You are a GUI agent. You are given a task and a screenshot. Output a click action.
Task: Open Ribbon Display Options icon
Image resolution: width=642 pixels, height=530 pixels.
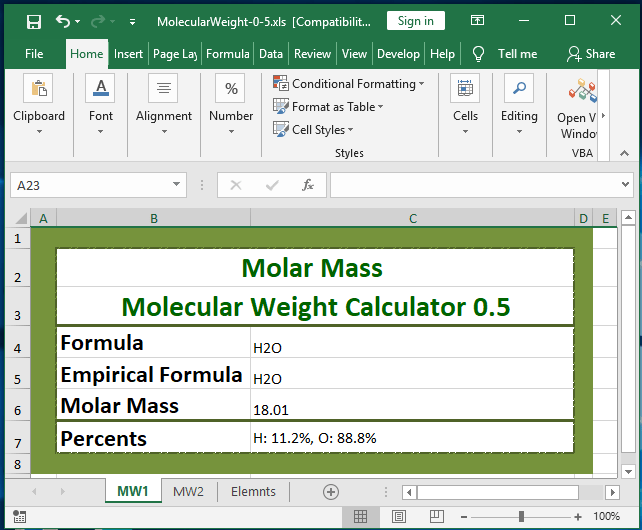click(x=477, y=20)
